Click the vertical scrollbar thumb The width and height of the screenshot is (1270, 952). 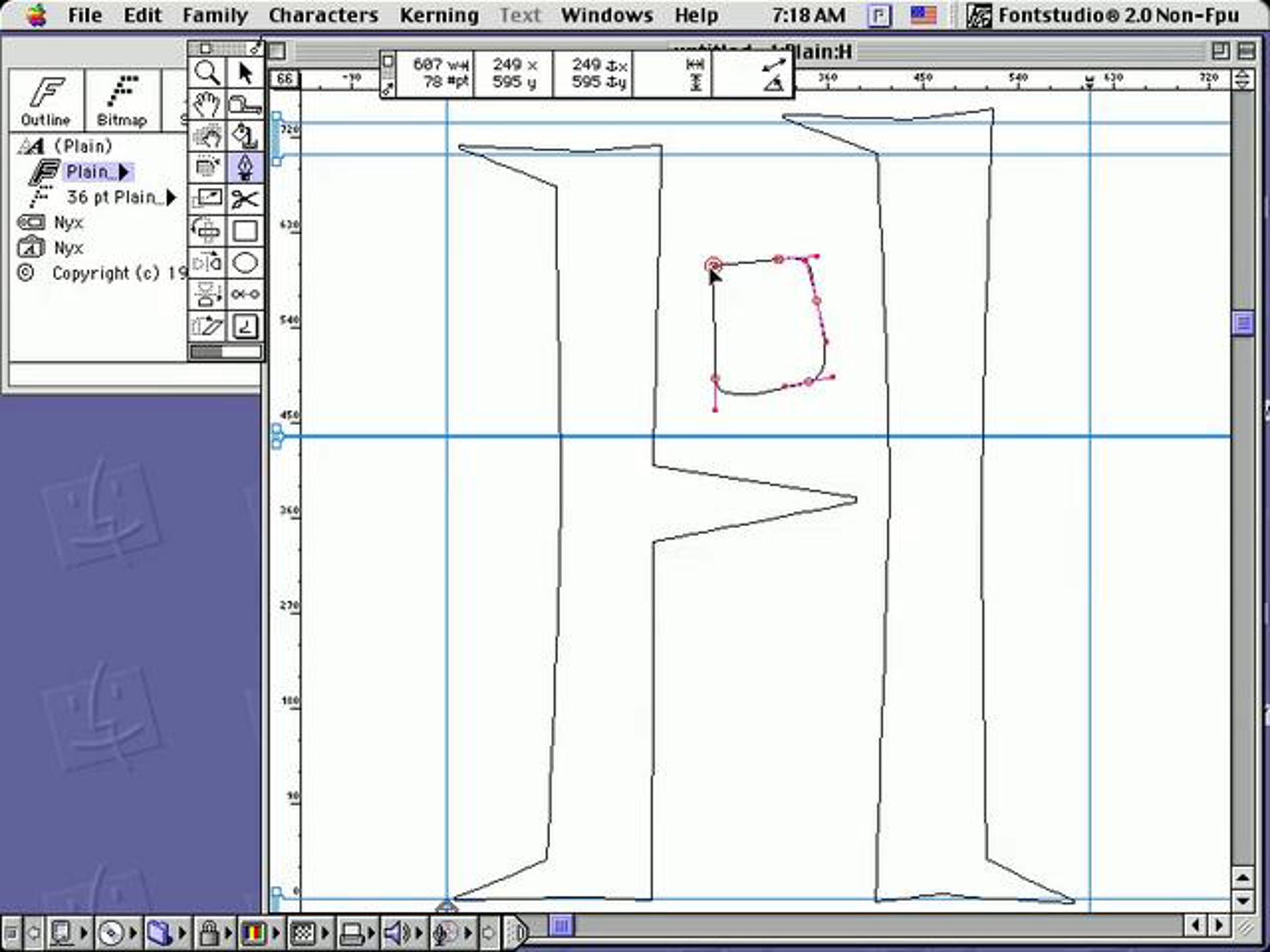click(1243, 324)
